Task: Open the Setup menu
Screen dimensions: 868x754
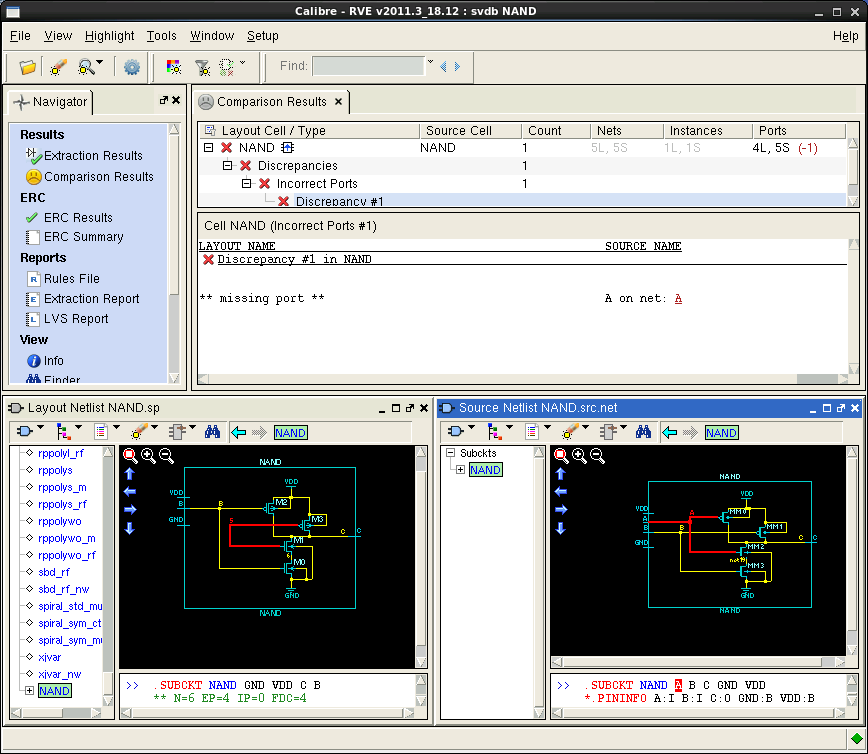Action: pyautogui.click(x=262, y=36)
